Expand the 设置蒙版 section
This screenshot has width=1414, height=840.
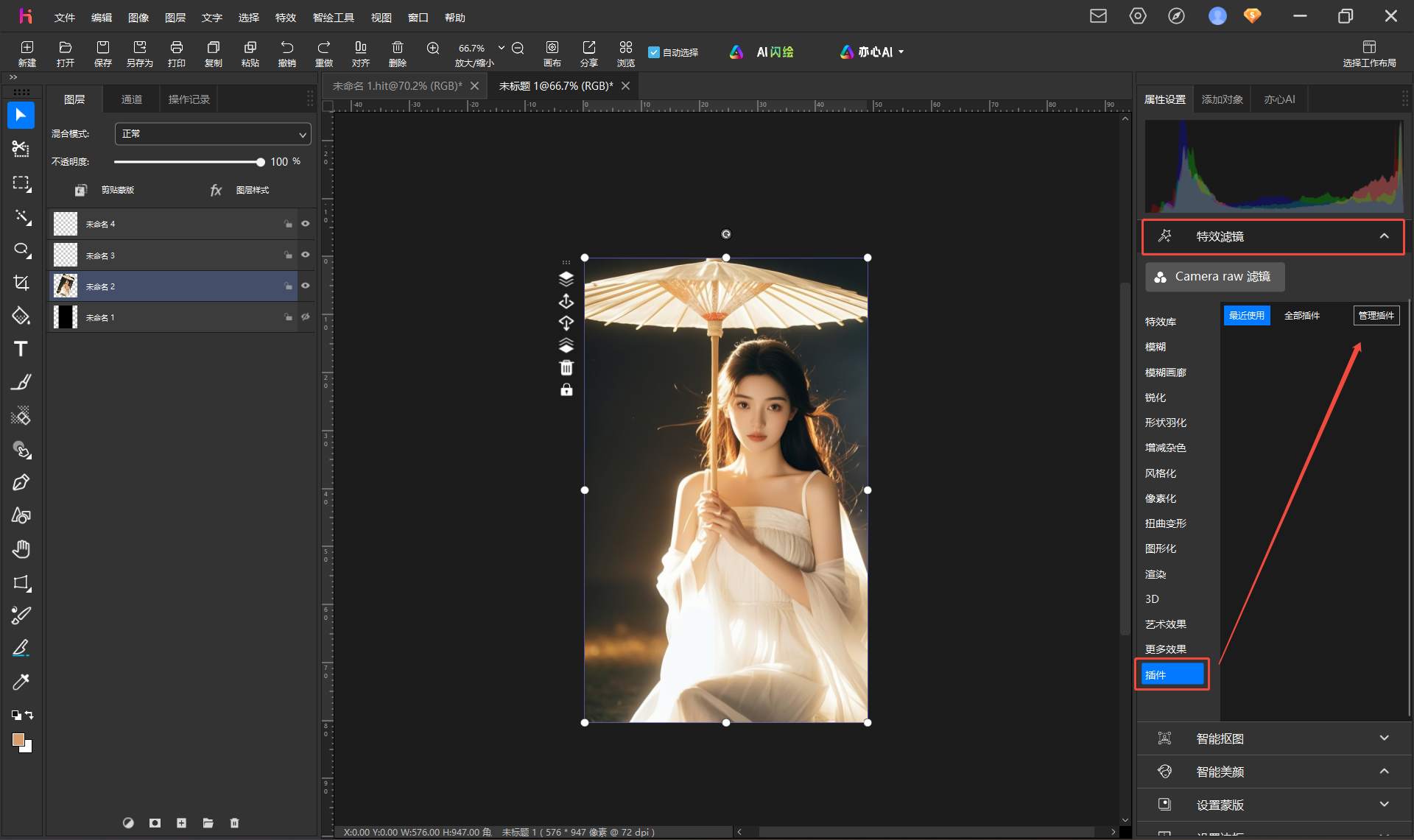(1385, 805)
